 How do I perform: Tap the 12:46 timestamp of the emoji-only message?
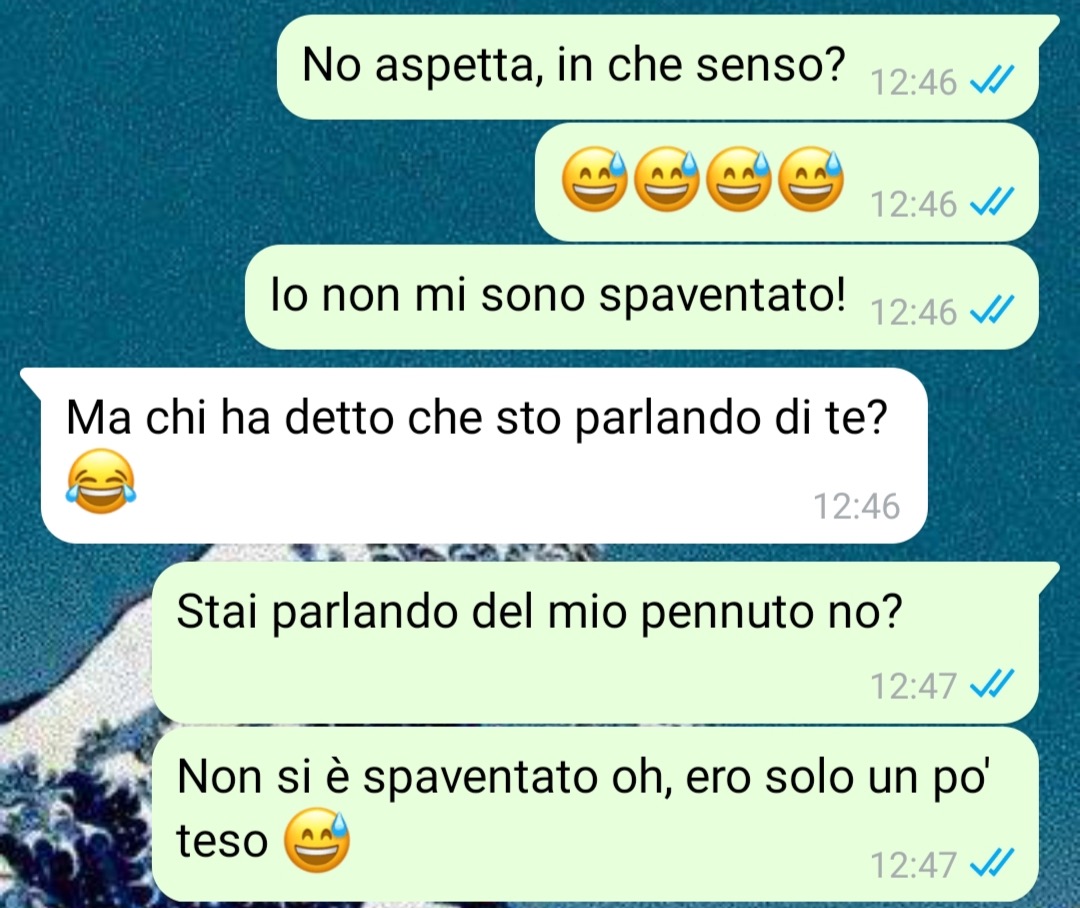tap(913, 205)
